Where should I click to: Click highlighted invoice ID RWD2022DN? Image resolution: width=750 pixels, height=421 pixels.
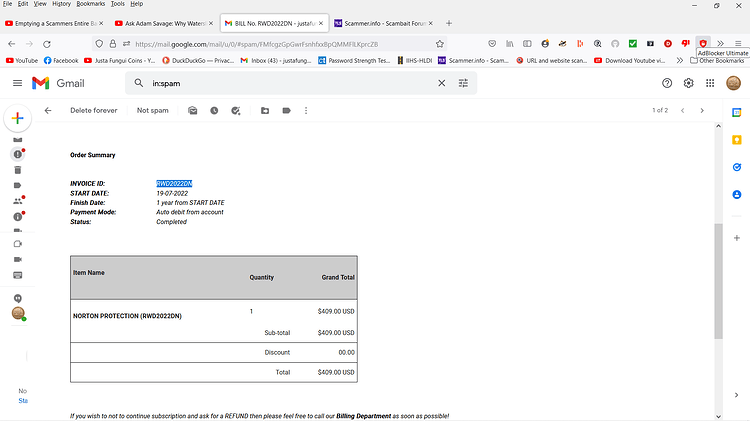(x=174, y=184)
